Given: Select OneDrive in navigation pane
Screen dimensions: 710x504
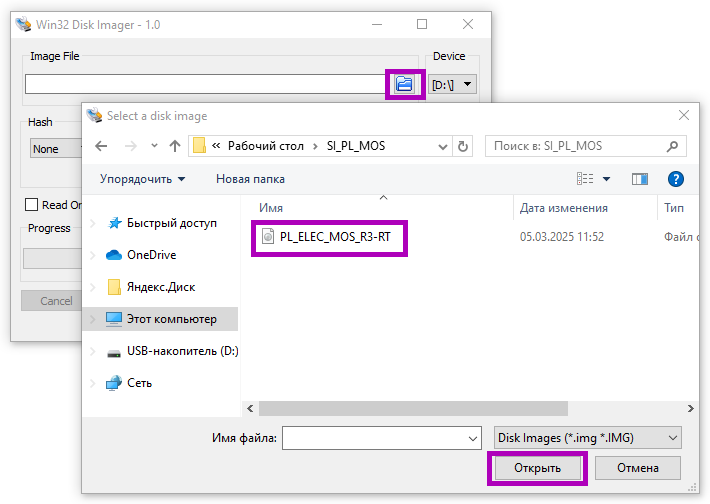Looking at the screenshot, I should pos(151,255).
